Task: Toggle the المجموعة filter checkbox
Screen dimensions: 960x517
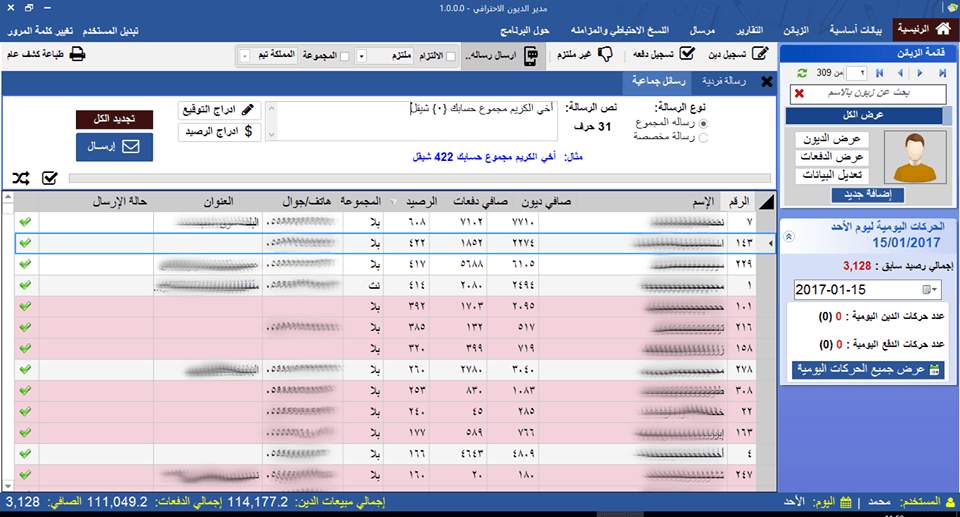Action: [x=345, y=56]
